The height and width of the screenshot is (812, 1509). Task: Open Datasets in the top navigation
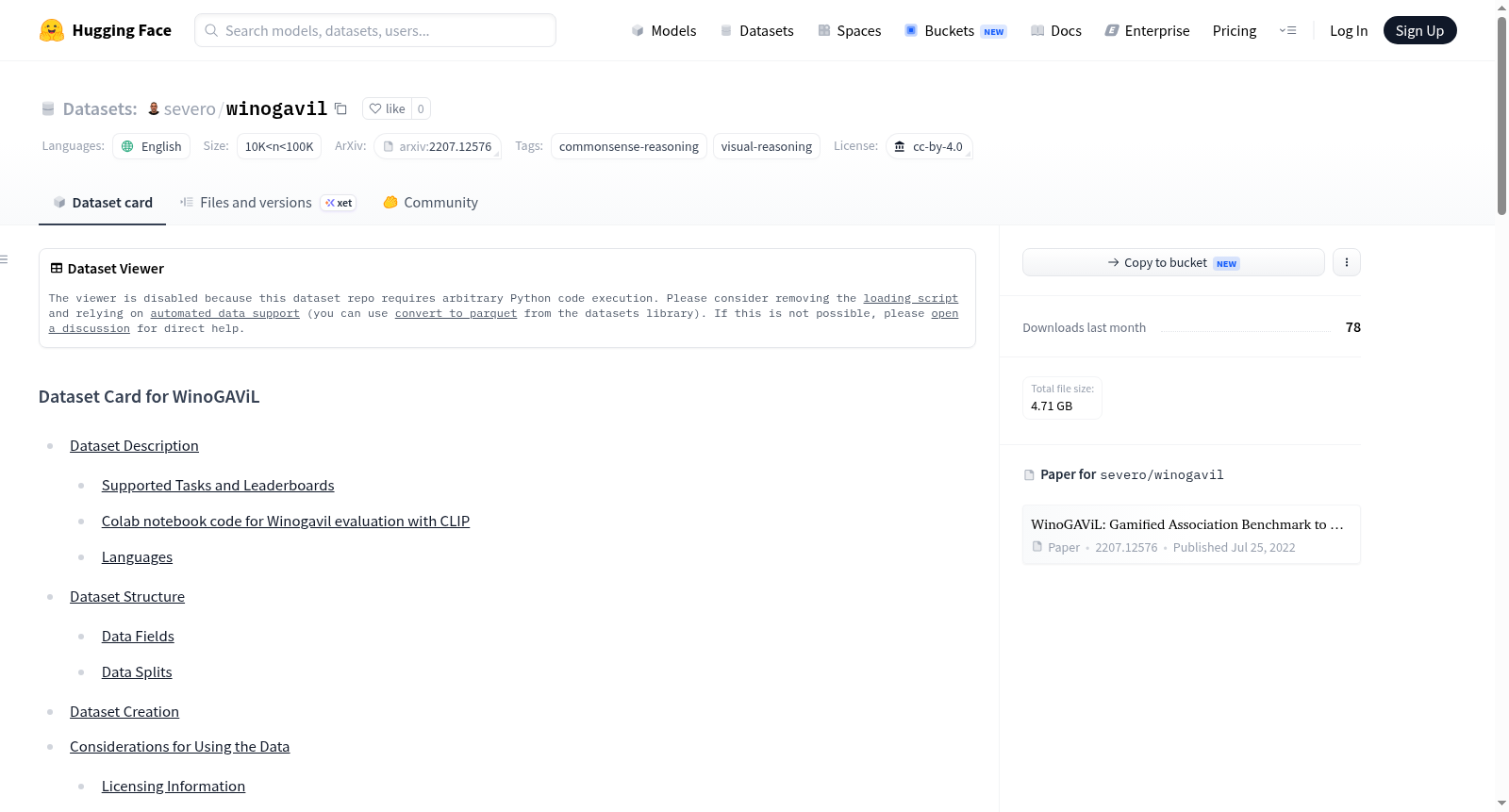click(x=756, y=30)
